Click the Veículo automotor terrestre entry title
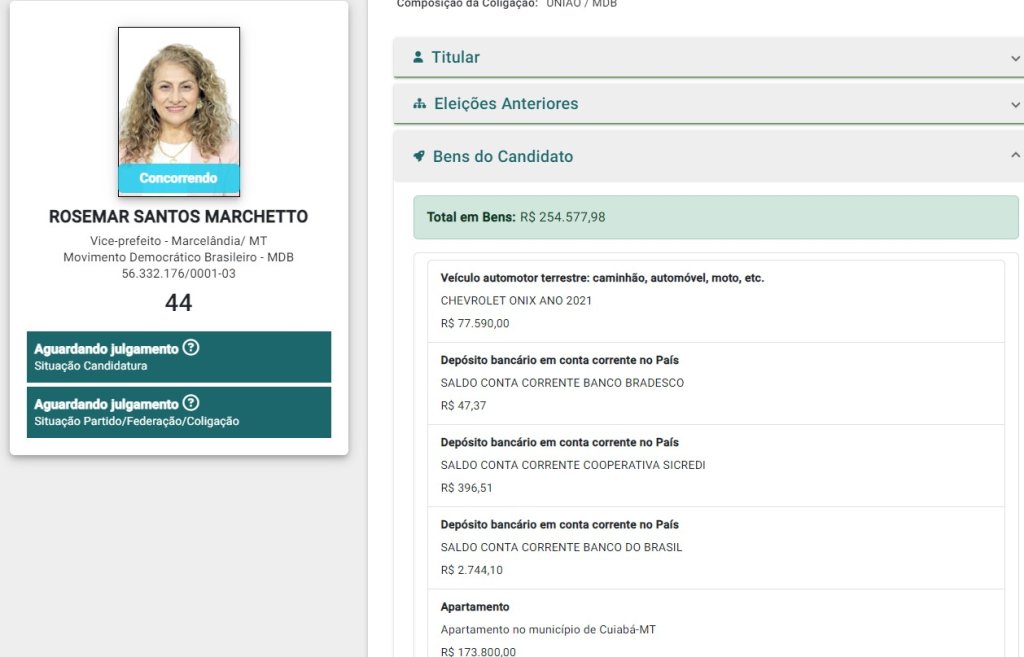Viewport: 1024px width, 657px height. [602, 278]
